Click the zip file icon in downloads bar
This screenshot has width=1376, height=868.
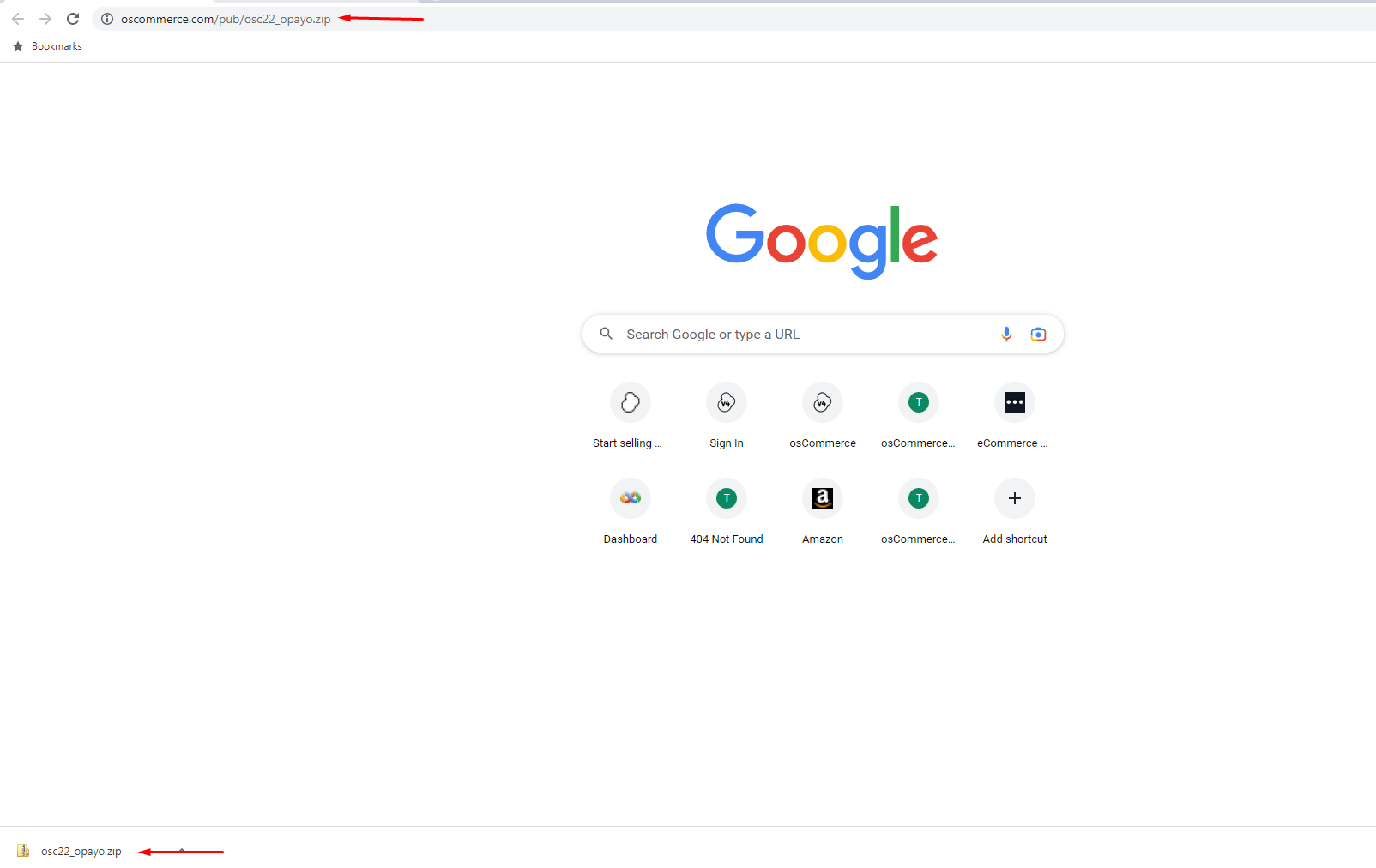23,851
